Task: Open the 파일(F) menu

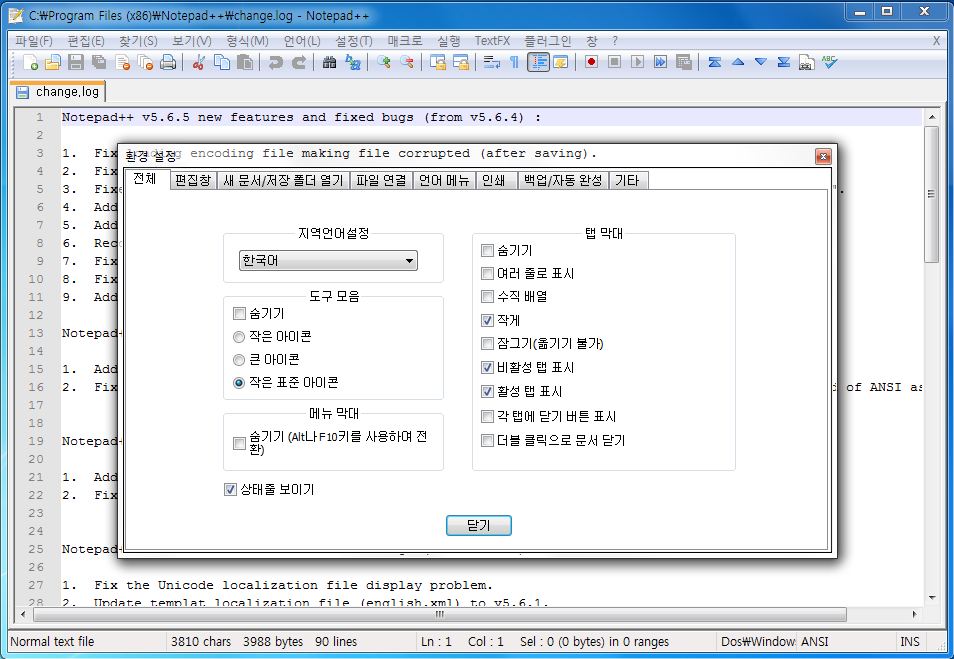Action: pos(34,41)
